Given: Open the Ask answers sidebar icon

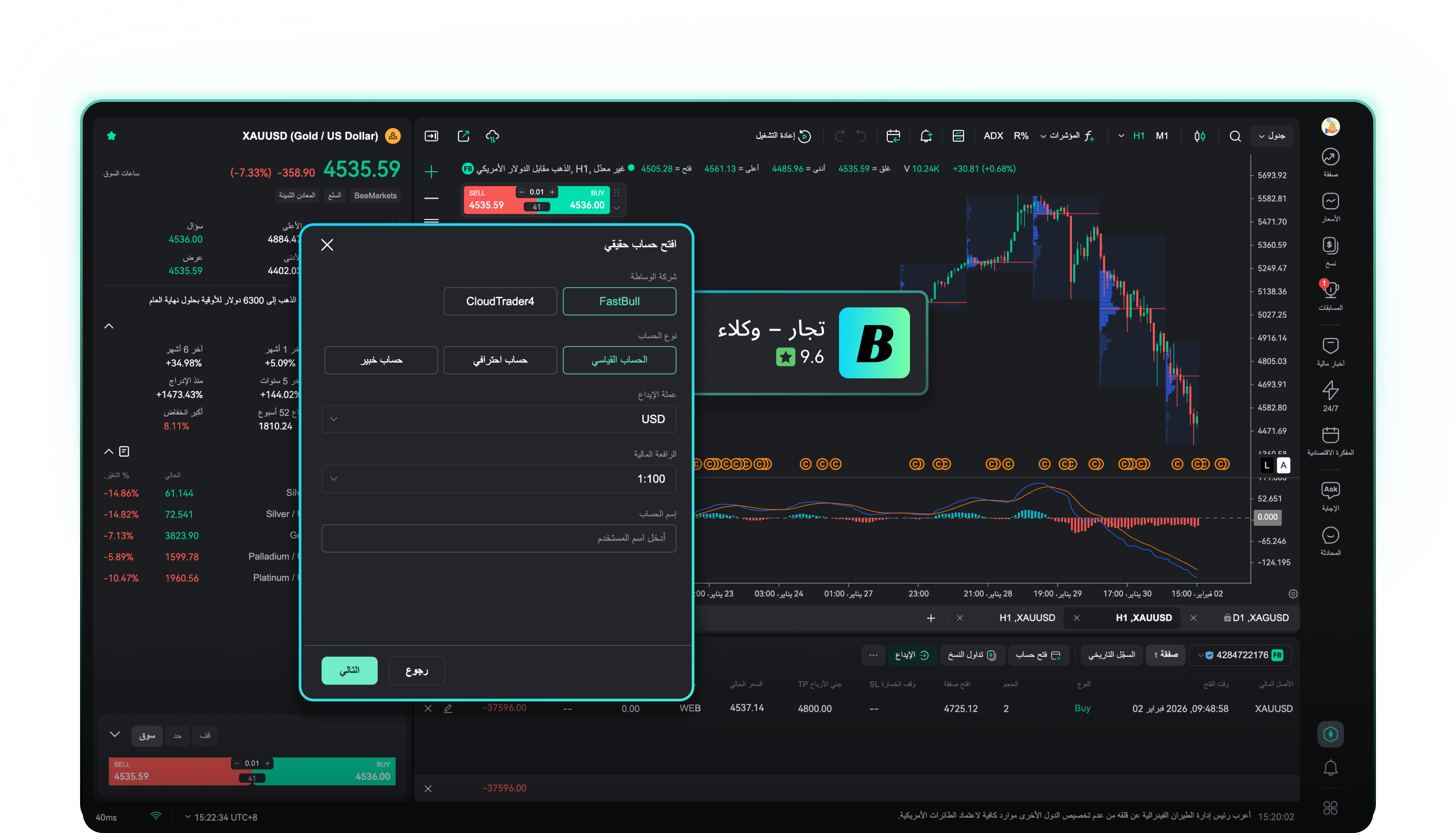Looking at the screenshot, I should (1330, 491).
